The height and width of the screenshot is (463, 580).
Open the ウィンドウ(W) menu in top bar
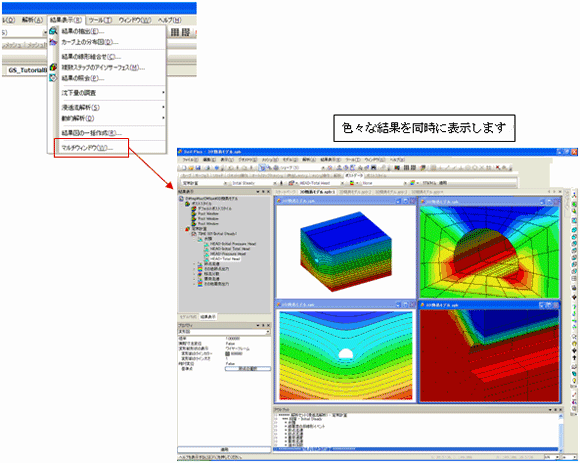135,20
